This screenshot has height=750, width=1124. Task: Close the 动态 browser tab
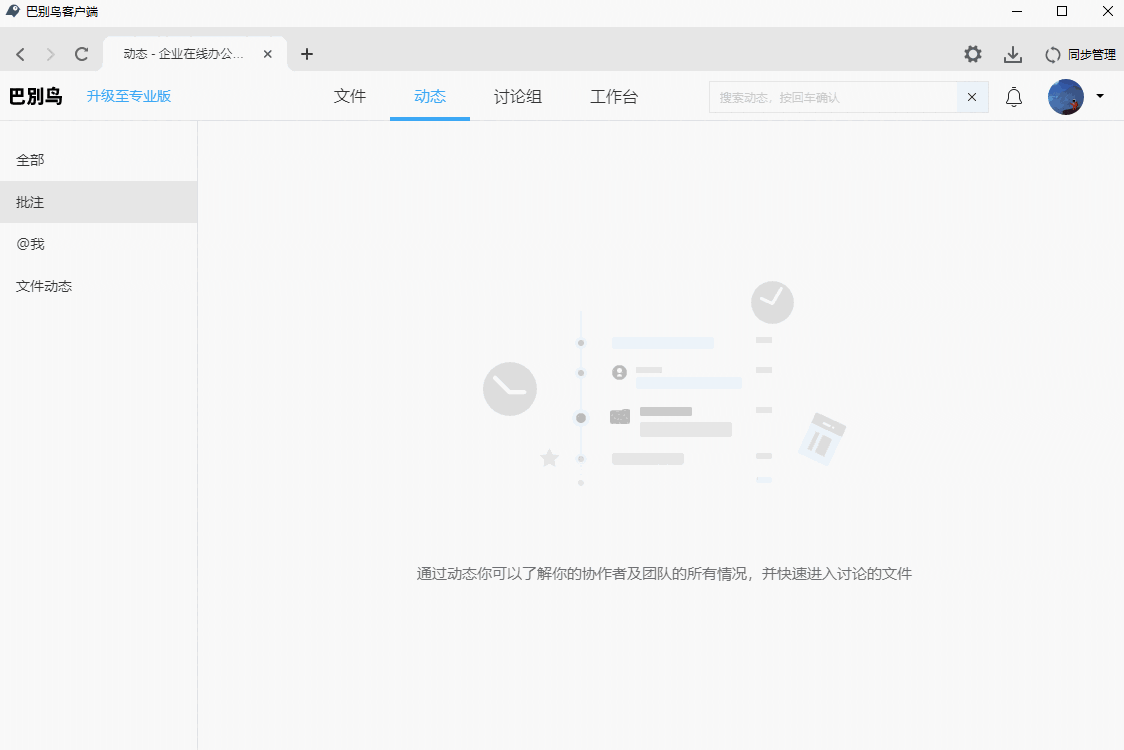click(x=268, y=54)
